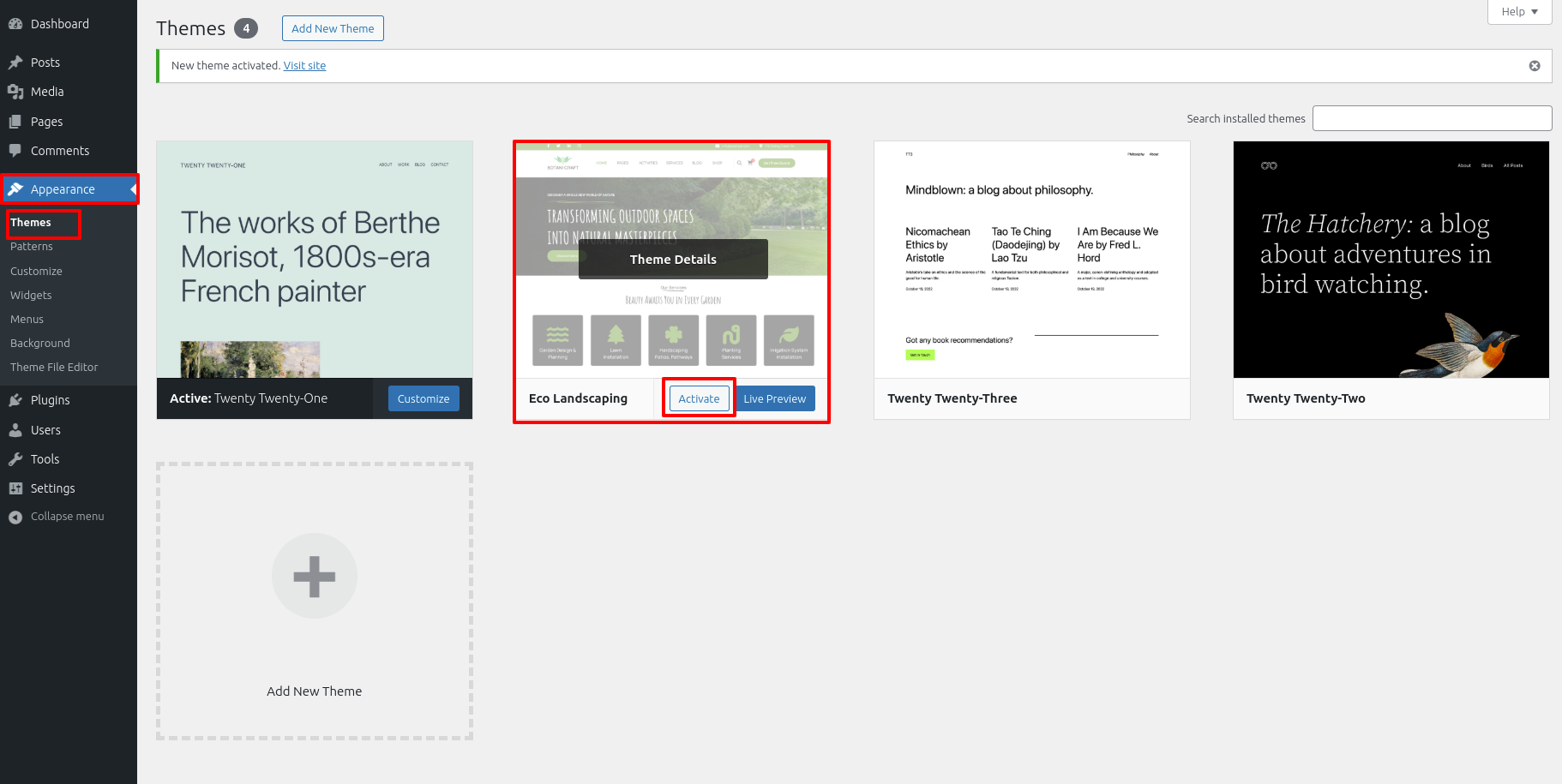Click the Dashboard gauge icon
The width and height of the screenshot is (1562, 784).
click(x=15, y=24)
